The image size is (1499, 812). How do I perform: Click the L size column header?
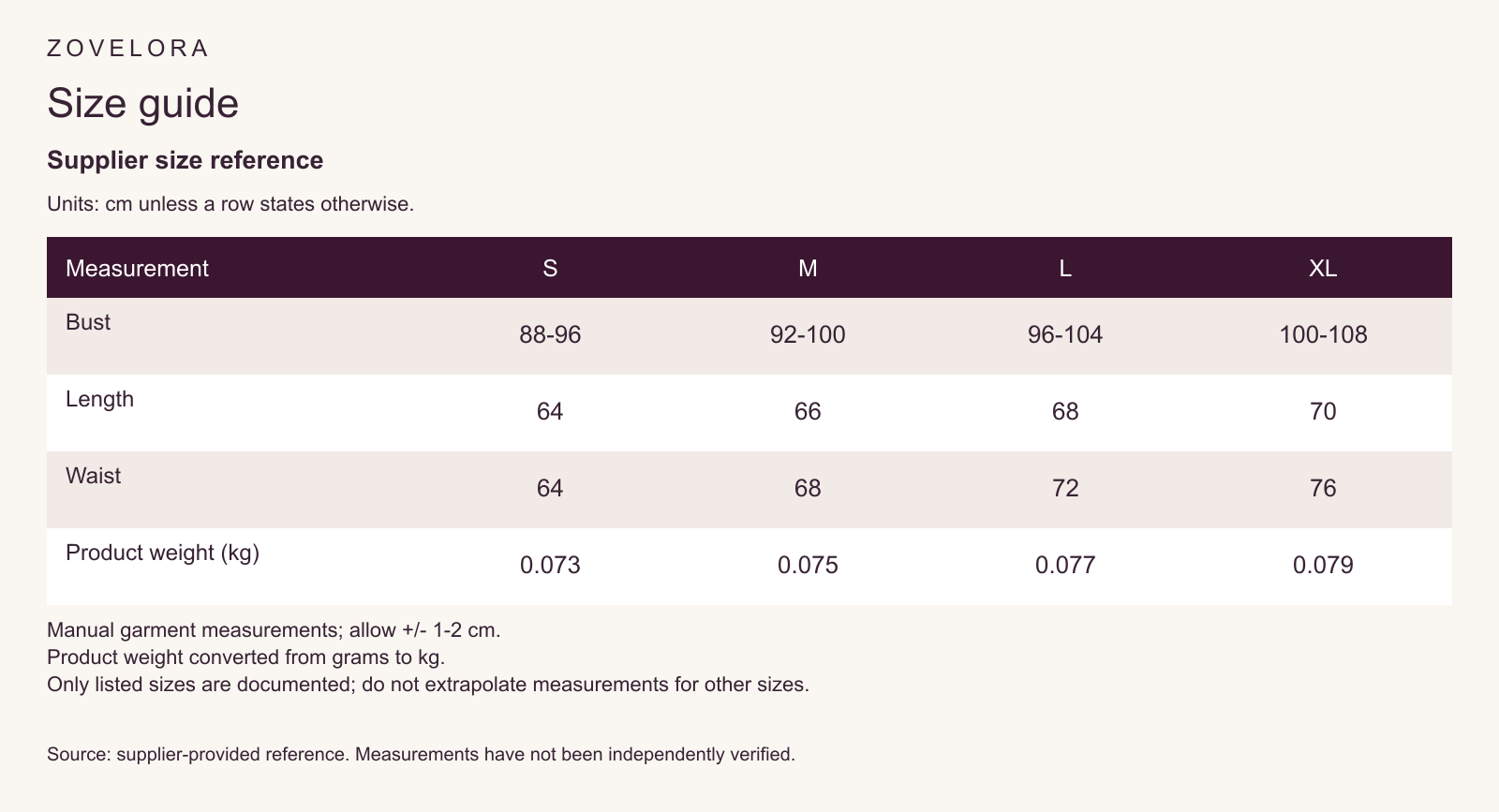[1065, 268]
